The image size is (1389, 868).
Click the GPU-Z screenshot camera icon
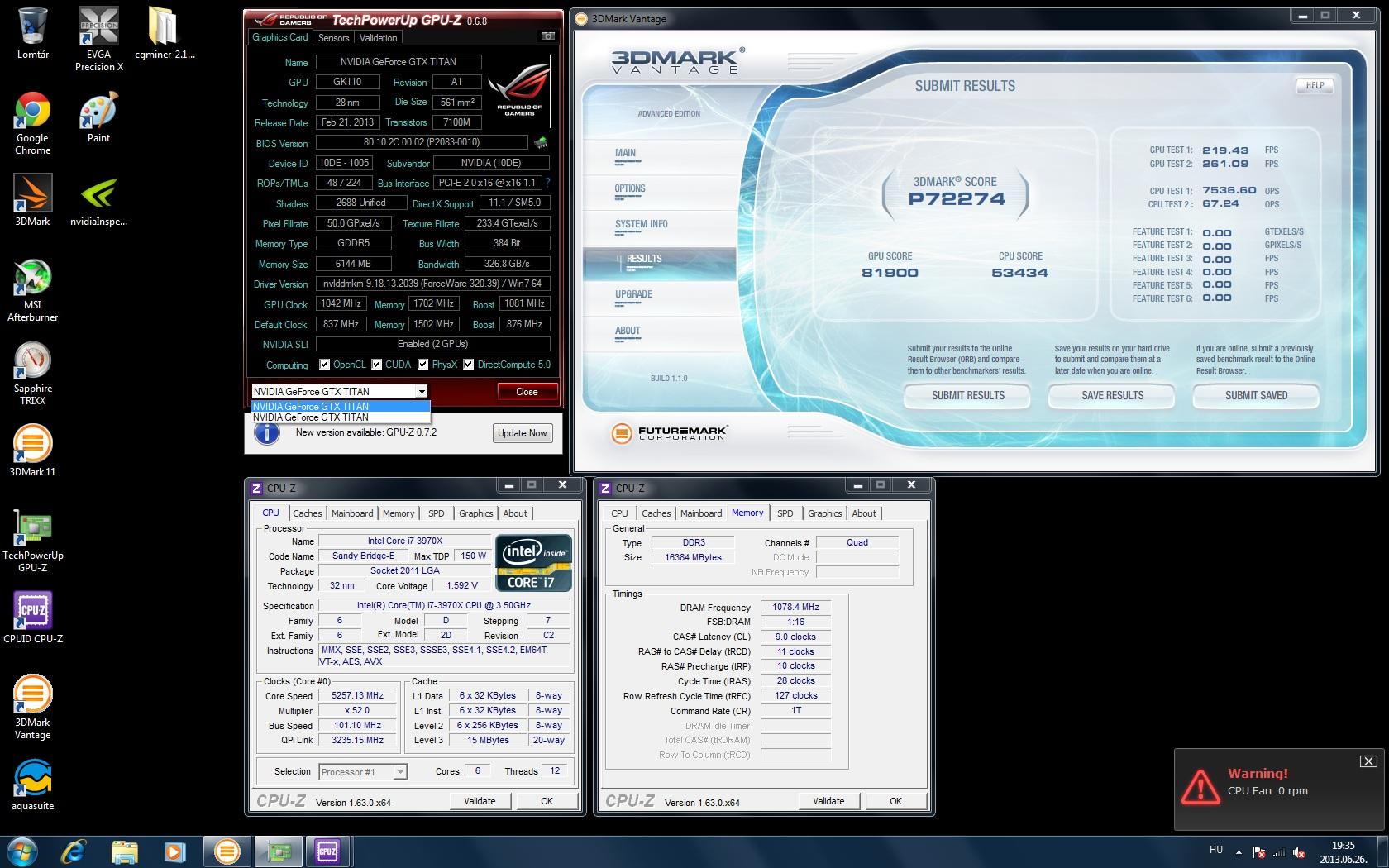[x=547, y=36]
